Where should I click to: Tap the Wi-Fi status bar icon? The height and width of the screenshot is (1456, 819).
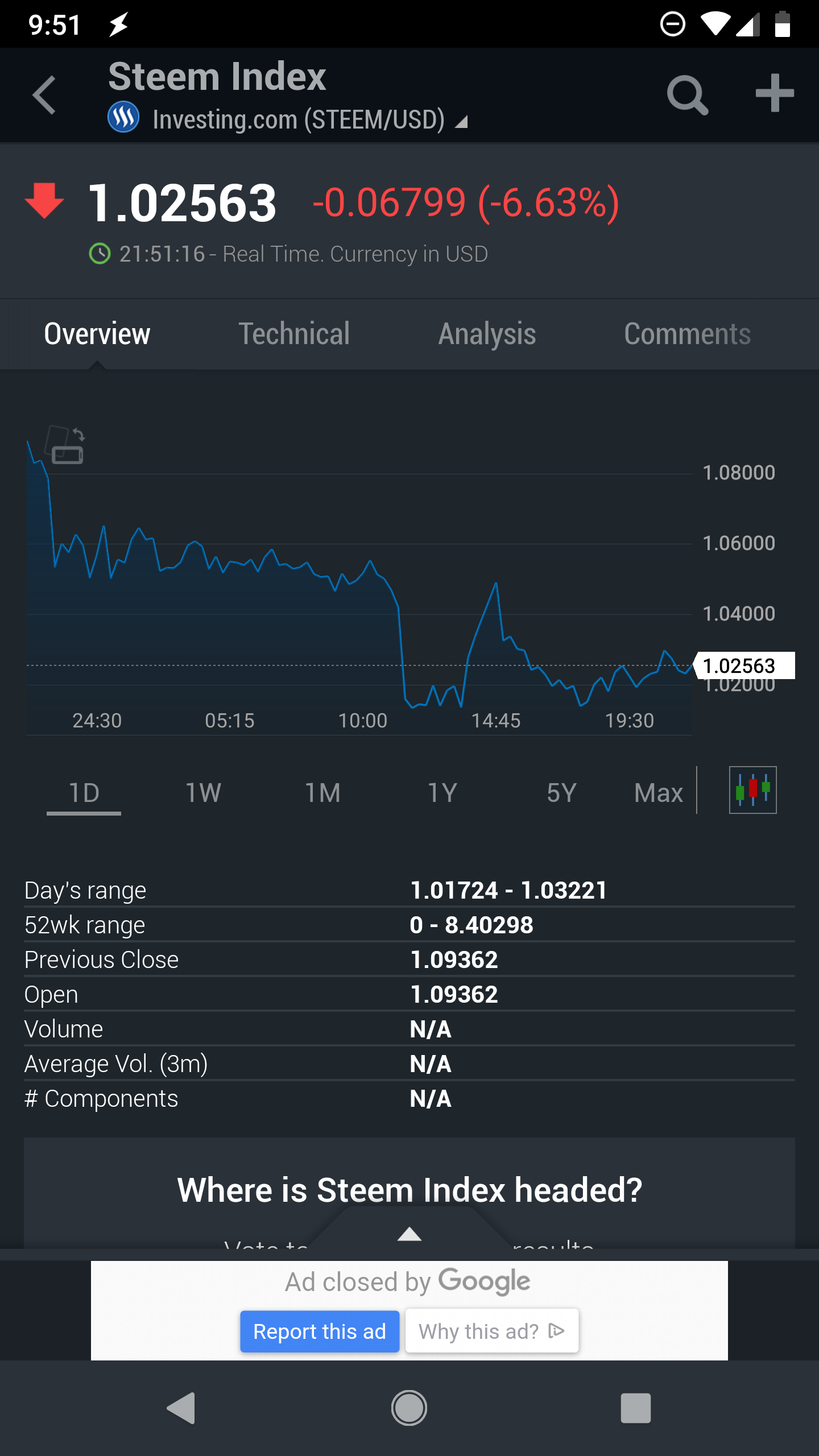pyautogui.click(x=715, y=24)
